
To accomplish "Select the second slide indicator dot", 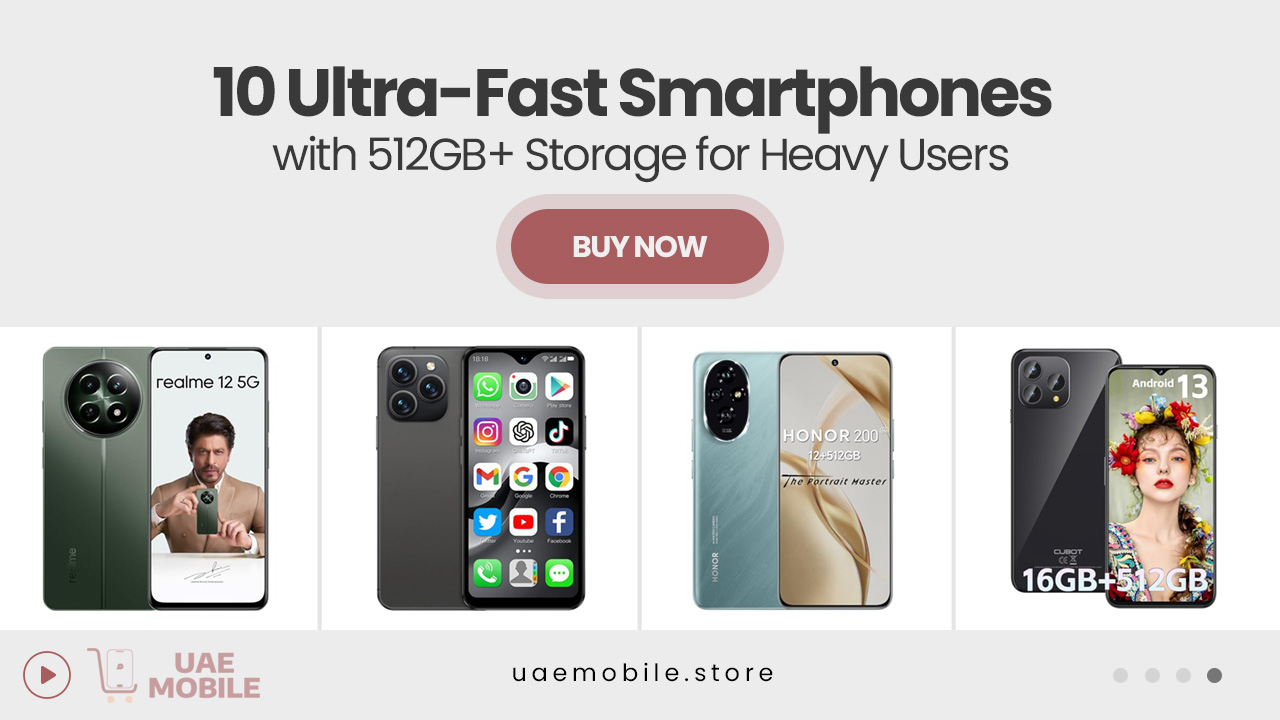I will (1152, 675).
